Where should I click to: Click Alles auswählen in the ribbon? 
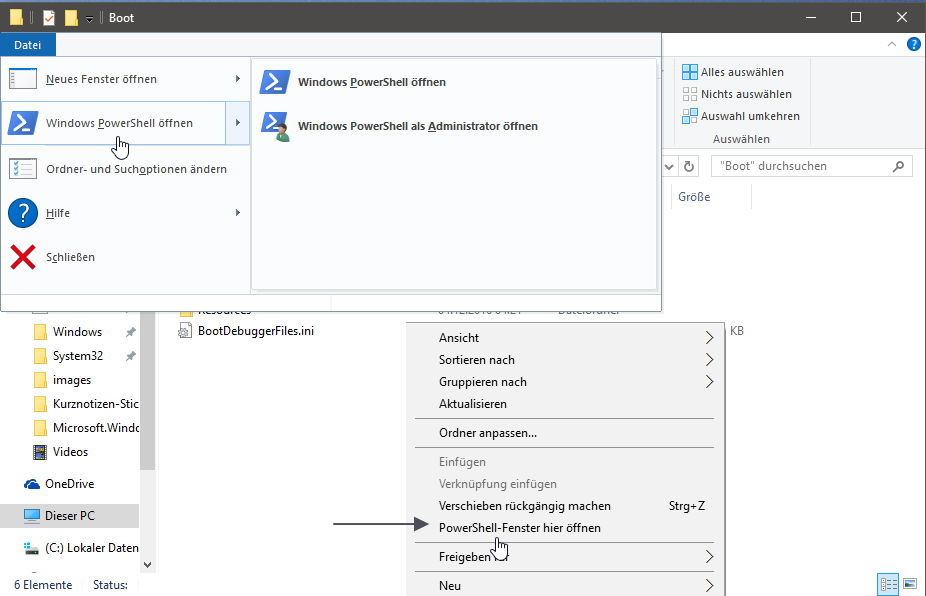(x=732, y=72)
